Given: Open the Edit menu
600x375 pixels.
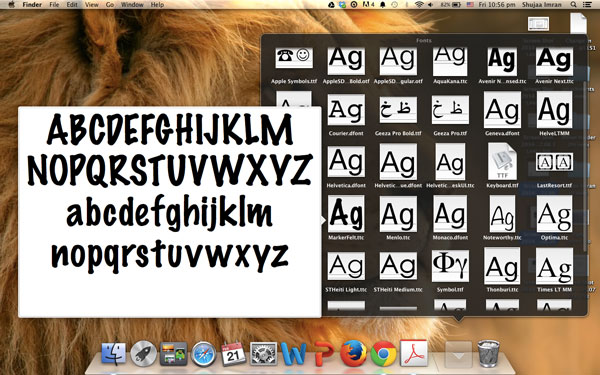Looking at the screenshot, I should pos(72,5).
